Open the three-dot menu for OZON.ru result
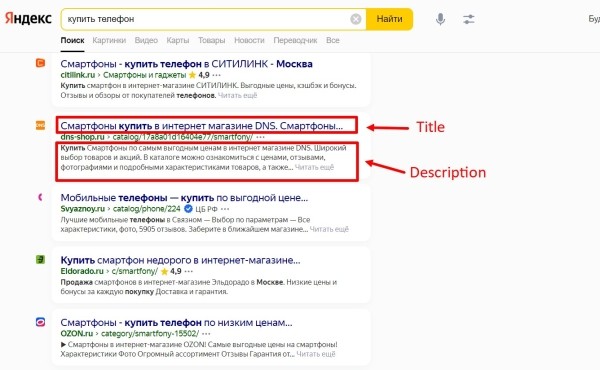The height and width of the screenshot is (370, 600). (206, 334)
